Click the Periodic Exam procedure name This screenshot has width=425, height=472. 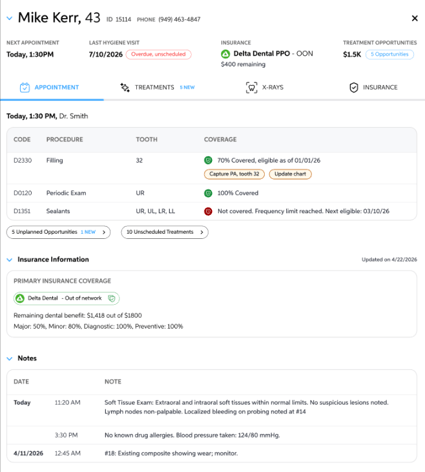pyautogui.click(x=66, y=193)
